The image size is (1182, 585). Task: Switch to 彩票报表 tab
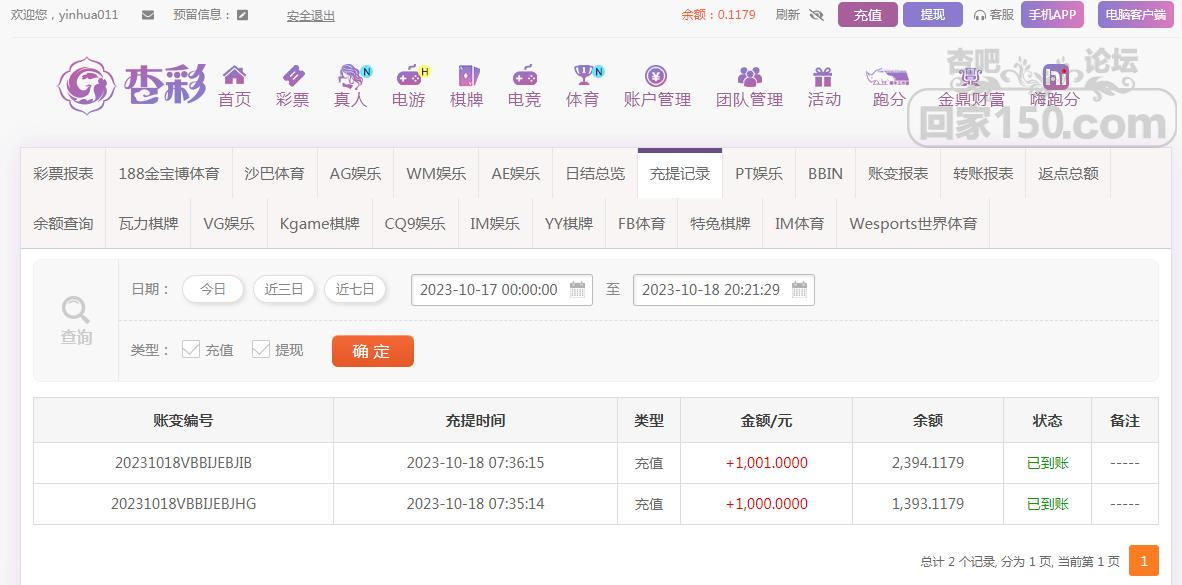[x=63, y=173]
